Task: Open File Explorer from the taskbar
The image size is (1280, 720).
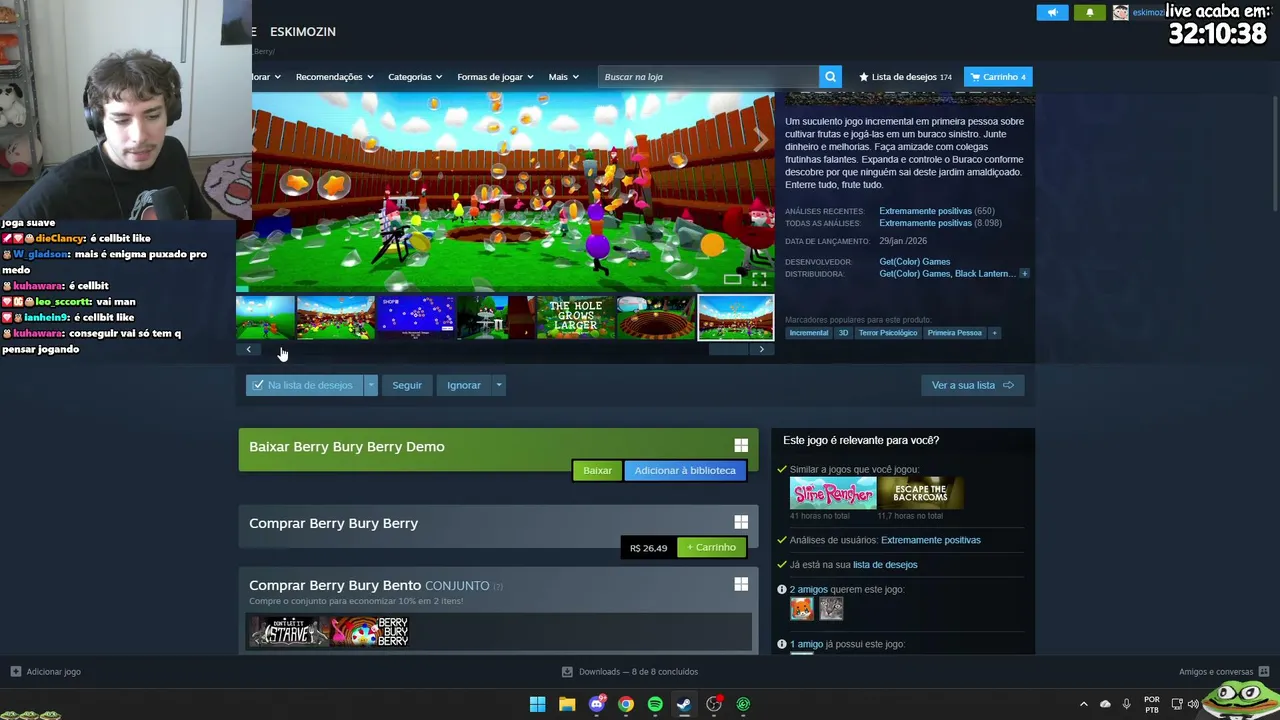Action: (x=567, y=704)
